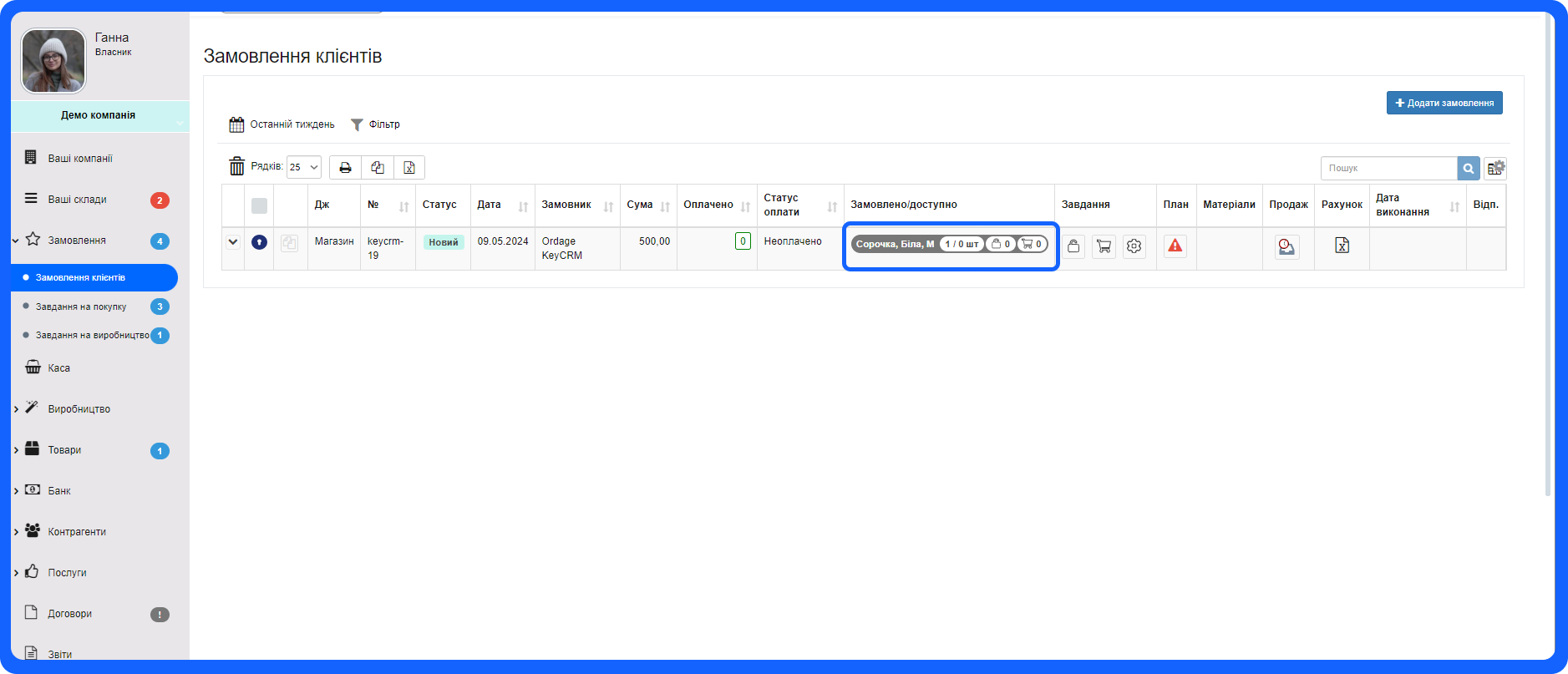Go to Каса in the sidebar
Screen dimensions: 1568x674
click(x=58, y=368)
